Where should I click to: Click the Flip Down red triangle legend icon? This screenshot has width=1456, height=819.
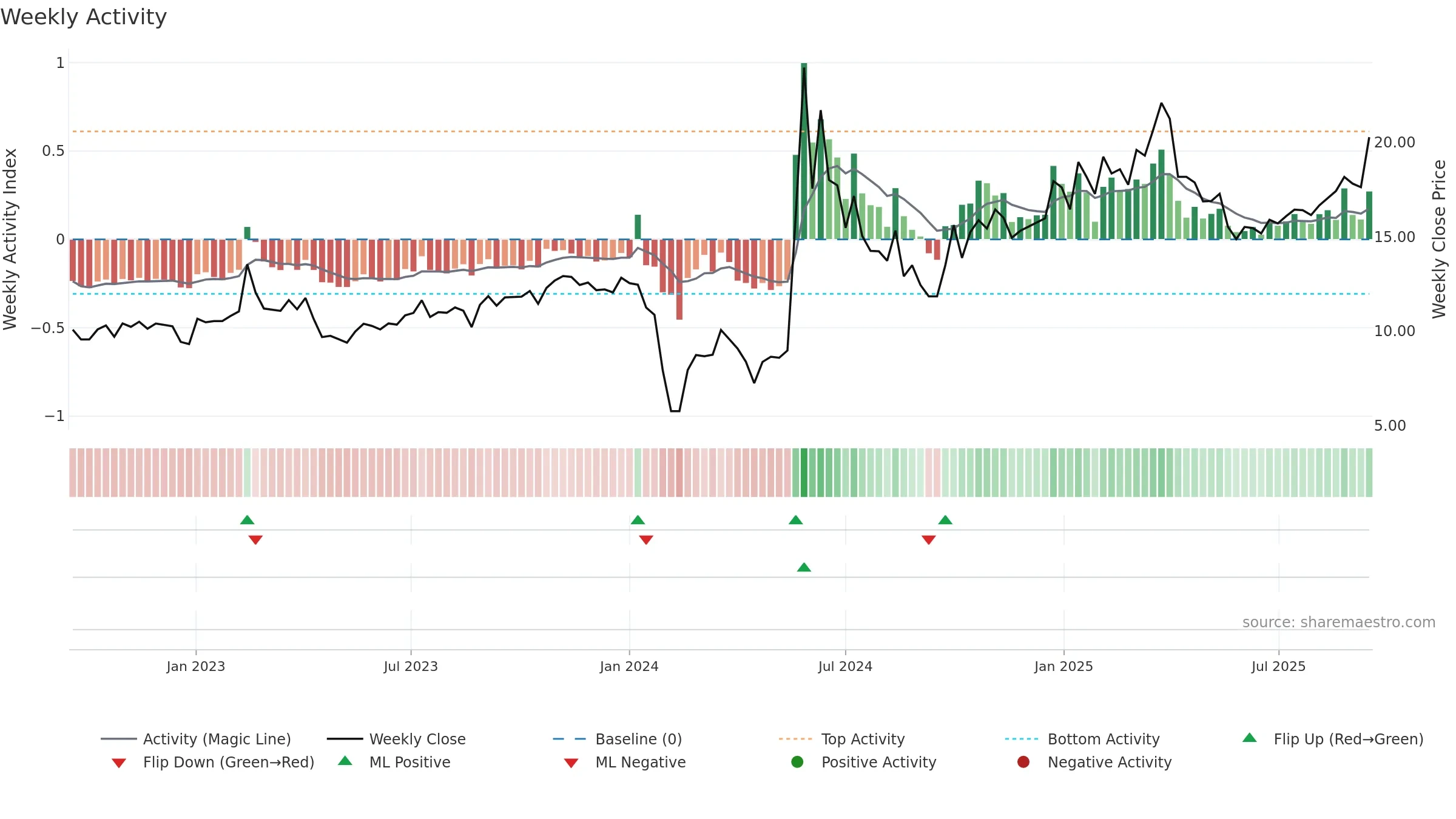(x=119, y=763)
